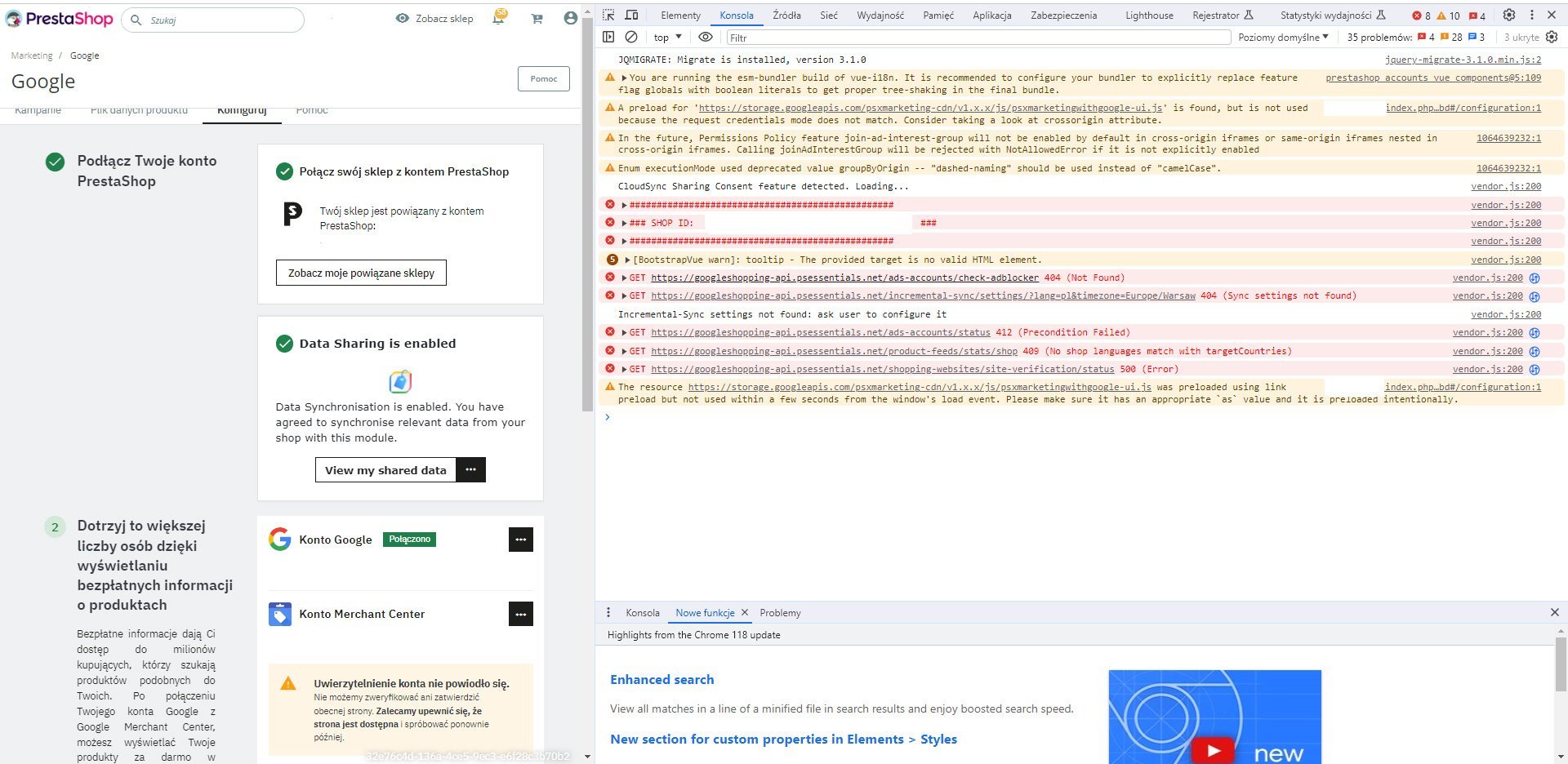
Task: Open AI assist icon on incremental-sync error
Action: click(x=1535, y=296)
